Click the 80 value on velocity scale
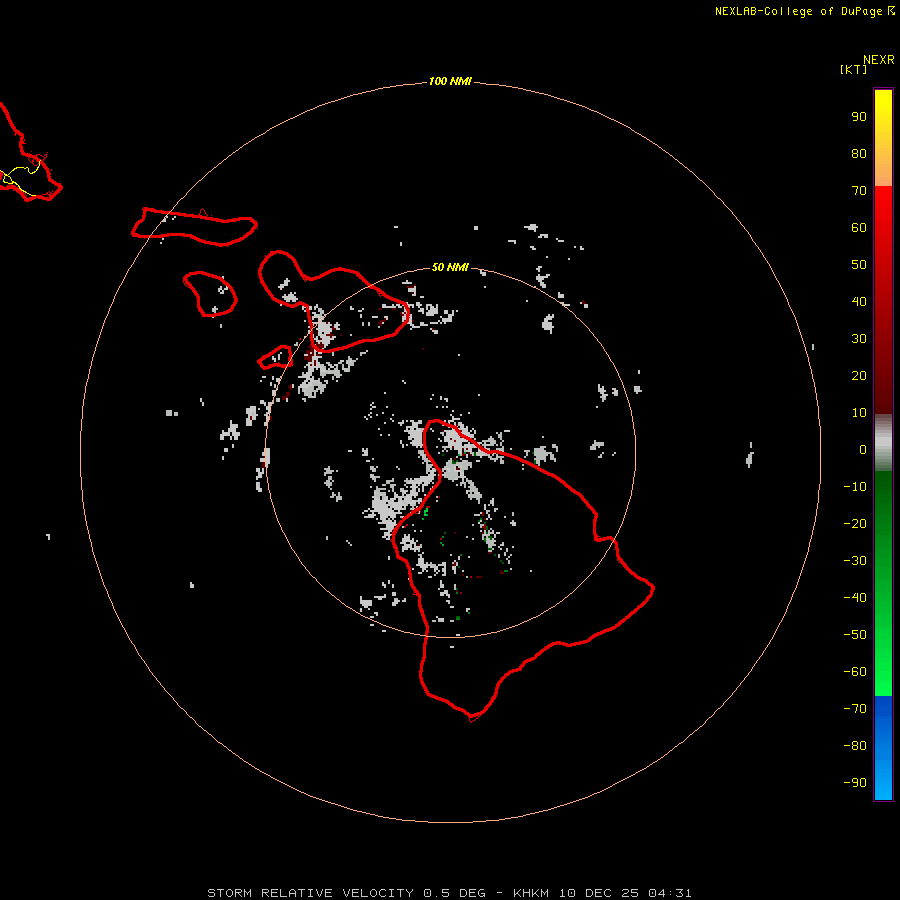Image resolution: width=900 pixels, height=900 pixels. click(859, 154)
